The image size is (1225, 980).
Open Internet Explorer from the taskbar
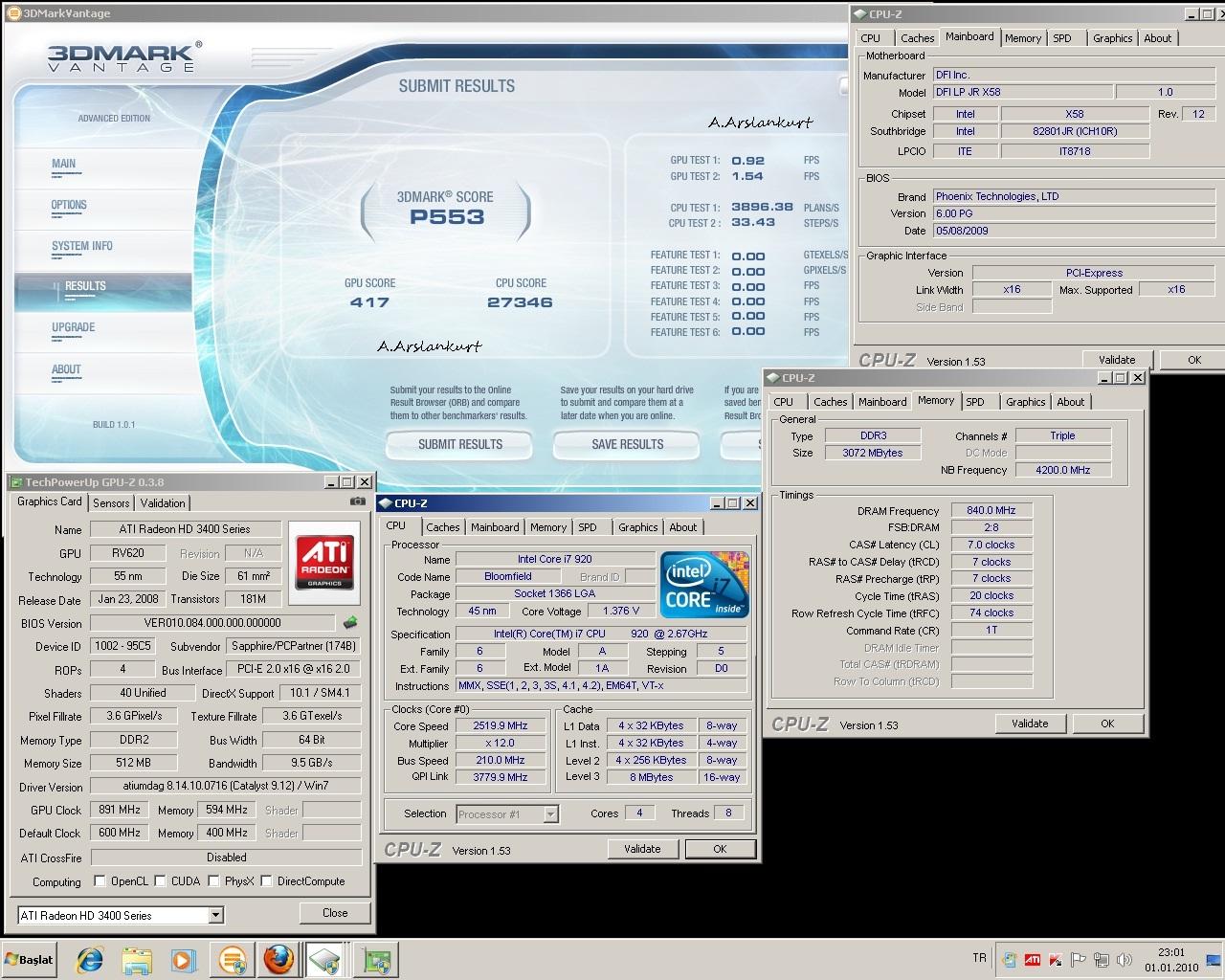coord(91,959)
